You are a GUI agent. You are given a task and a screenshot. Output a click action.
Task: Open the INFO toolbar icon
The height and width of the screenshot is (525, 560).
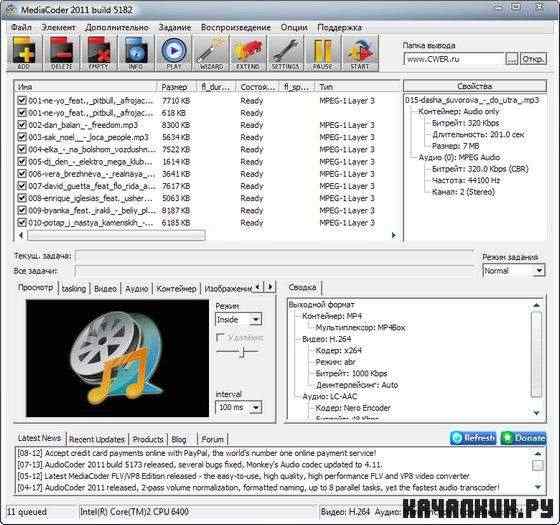[x=136, y=53]
